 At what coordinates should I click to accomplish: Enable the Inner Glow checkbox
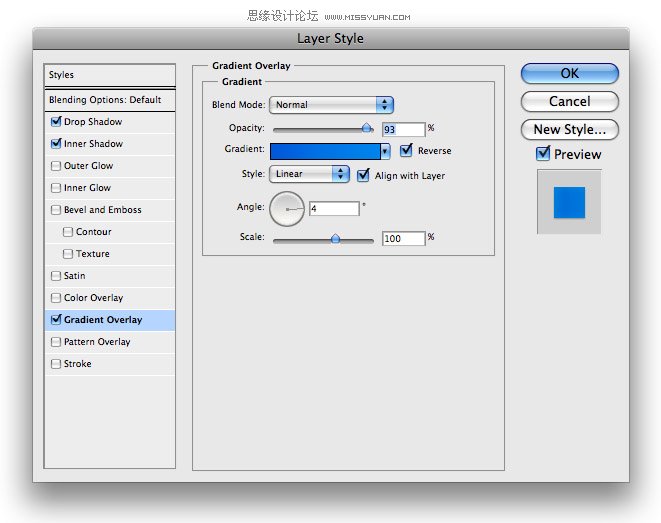tap(56, 188)
